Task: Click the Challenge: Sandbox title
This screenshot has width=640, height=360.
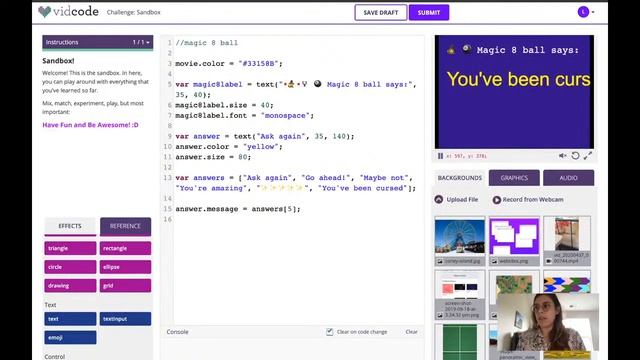Action: coord(133,12)
